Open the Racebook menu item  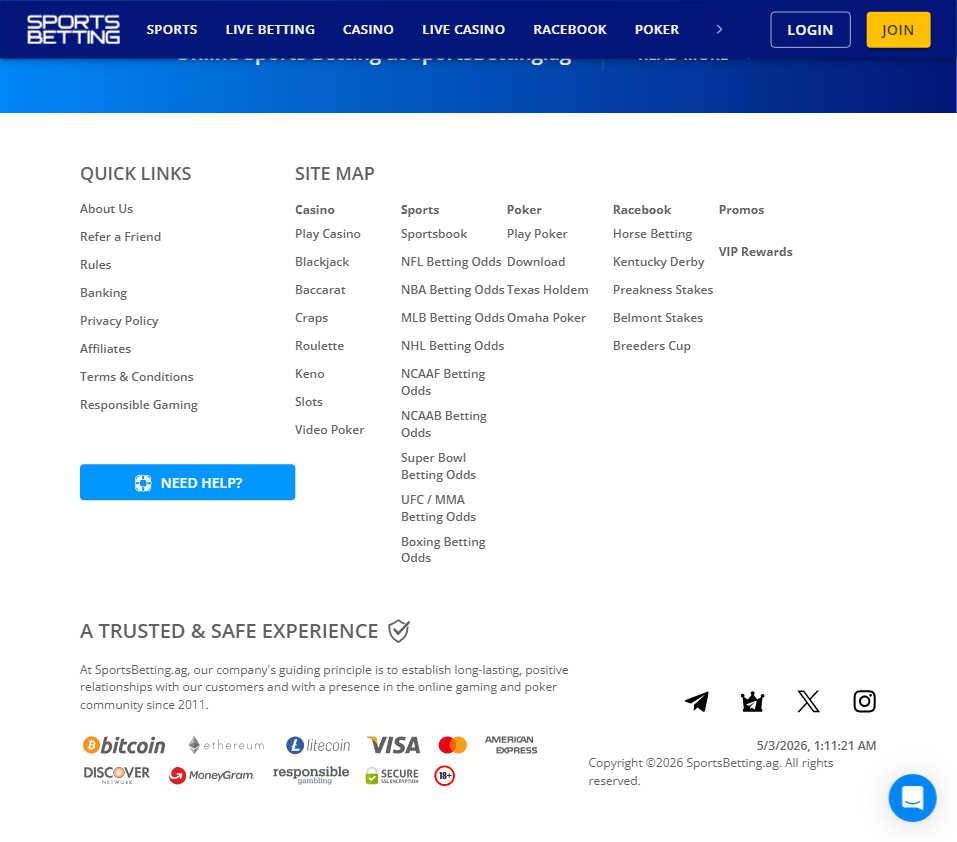pyautogui.click(x=570, y=29)
